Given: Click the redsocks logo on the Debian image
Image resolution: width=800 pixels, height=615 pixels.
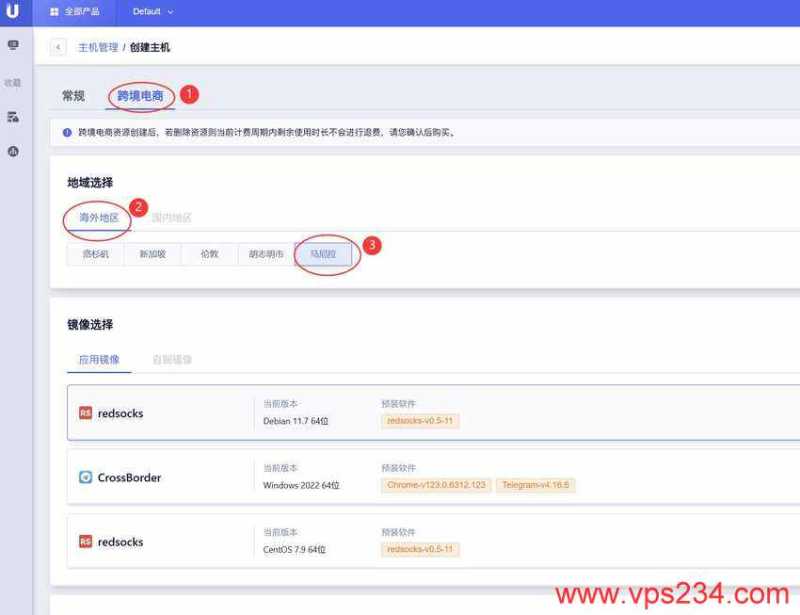Looking at the screenshot, I should (85, 413).
